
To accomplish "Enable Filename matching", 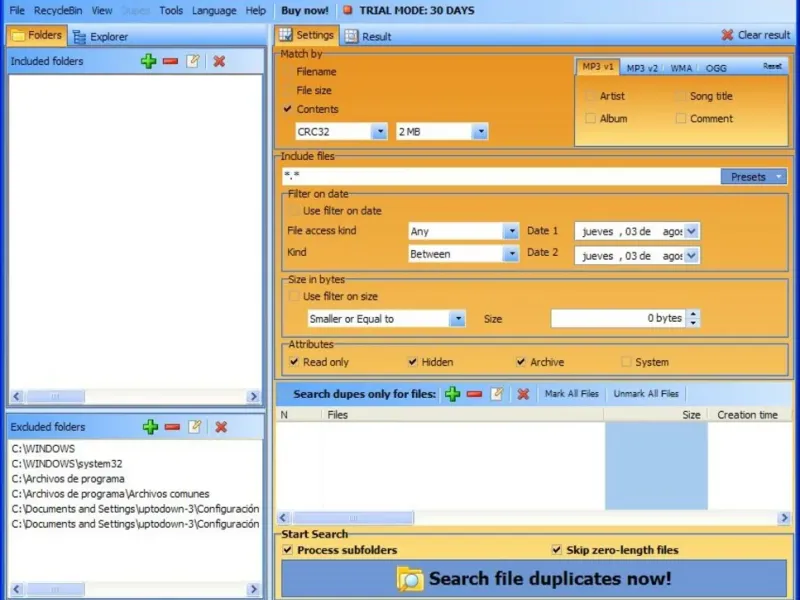I will 288,71.
